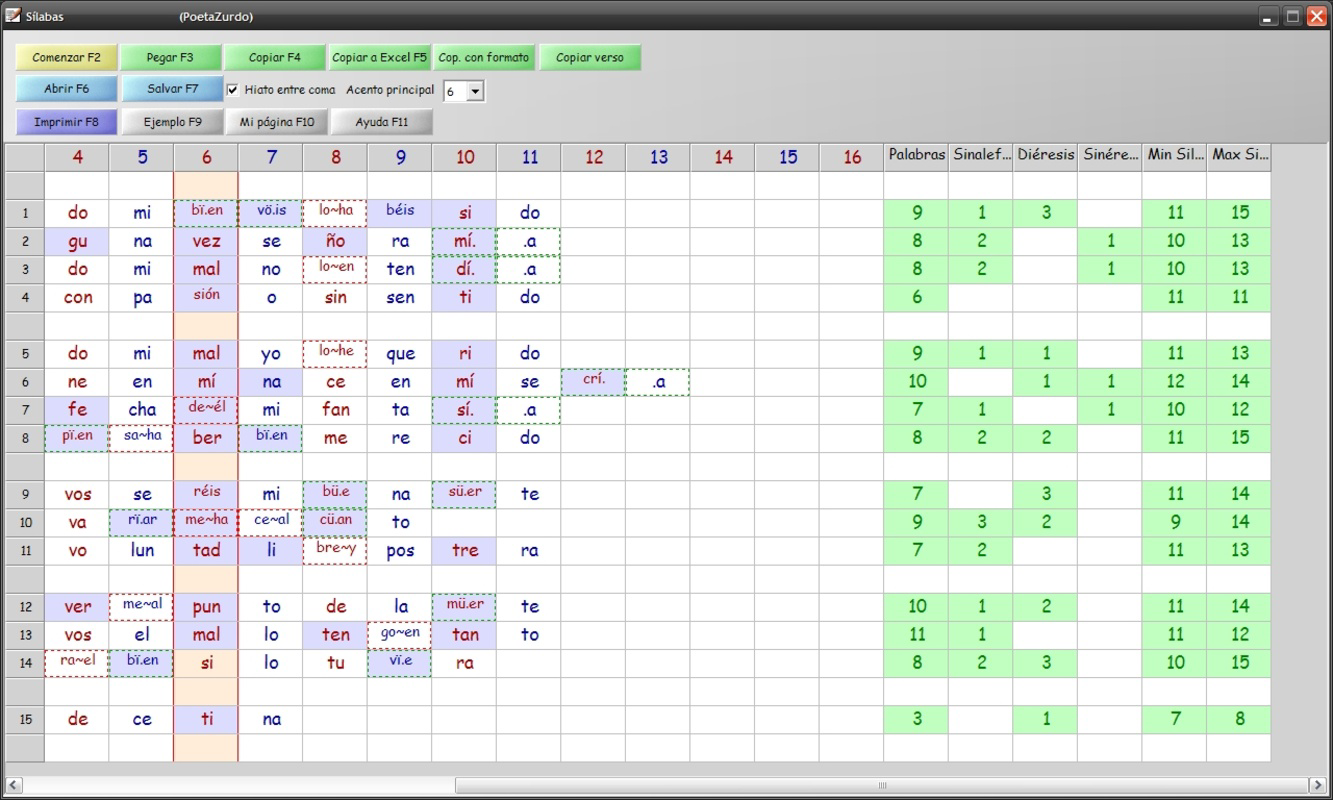Image resolution: width=1333 pixels, height=800 pixels.
Task: Click cell 'réis' in row 9
Action: tap(206, 494)
